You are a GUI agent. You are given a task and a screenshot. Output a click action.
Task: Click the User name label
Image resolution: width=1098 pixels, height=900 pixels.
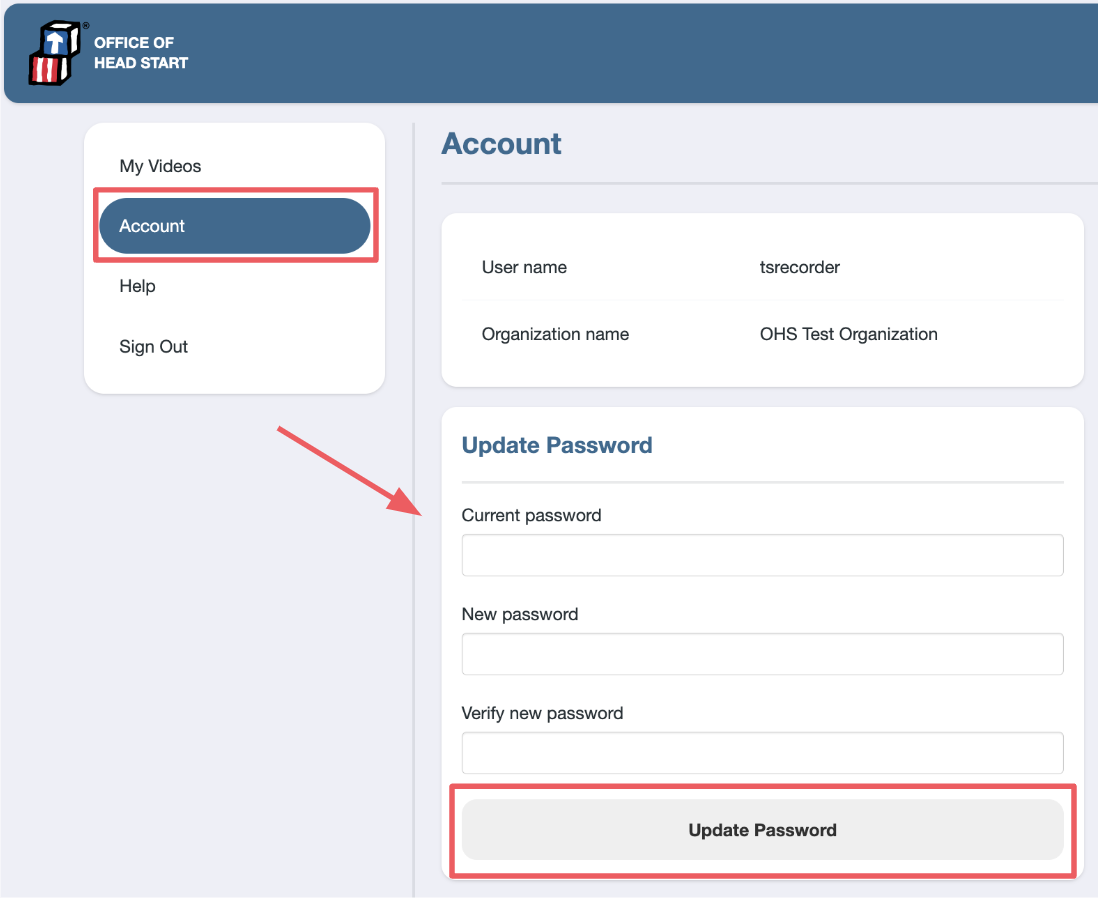coord(524,267)
